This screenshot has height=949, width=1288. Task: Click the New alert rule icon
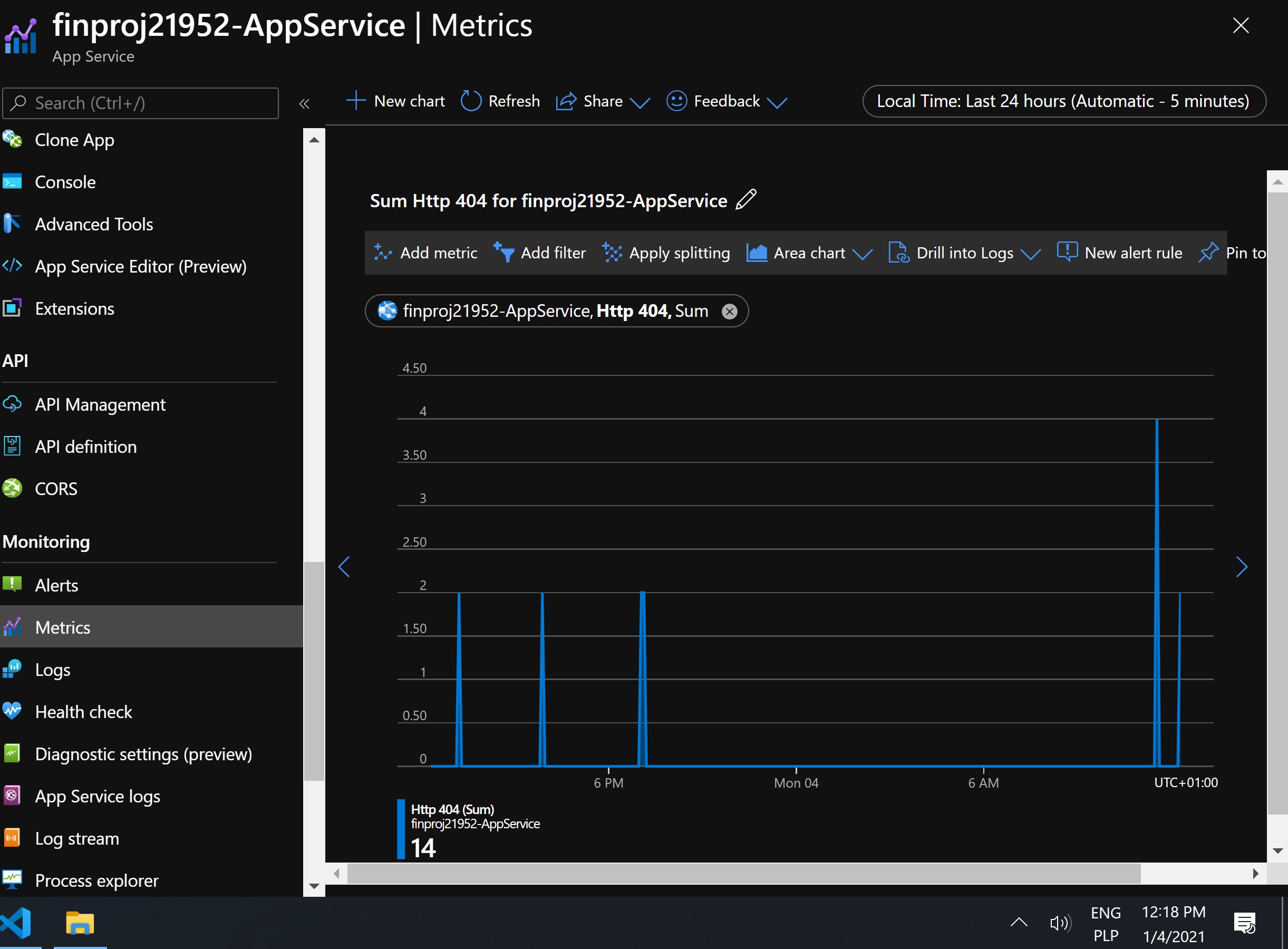coord(1067,252)
